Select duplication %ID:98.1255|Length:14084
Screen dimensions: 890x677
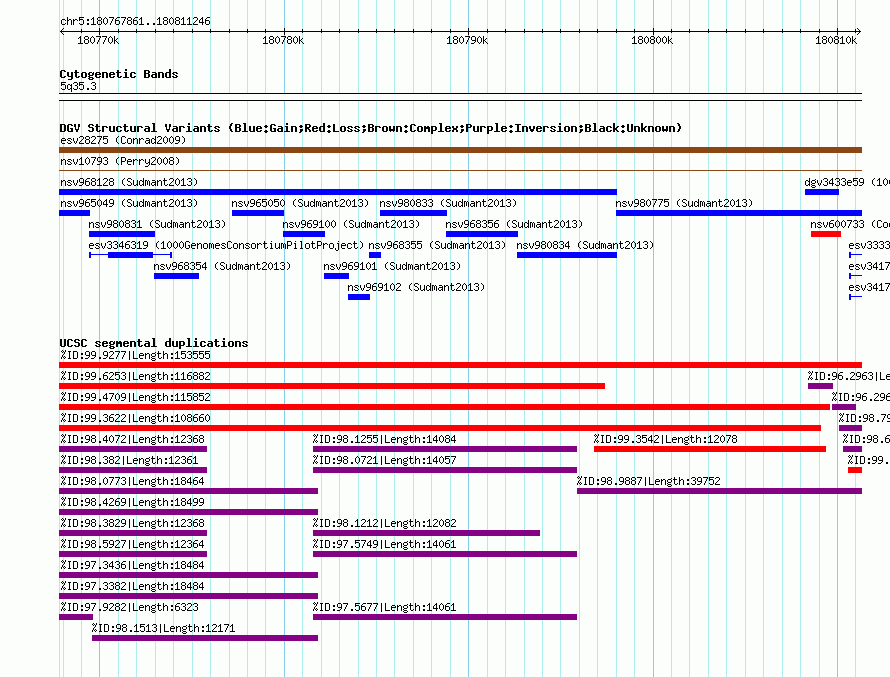click(445, 449)
